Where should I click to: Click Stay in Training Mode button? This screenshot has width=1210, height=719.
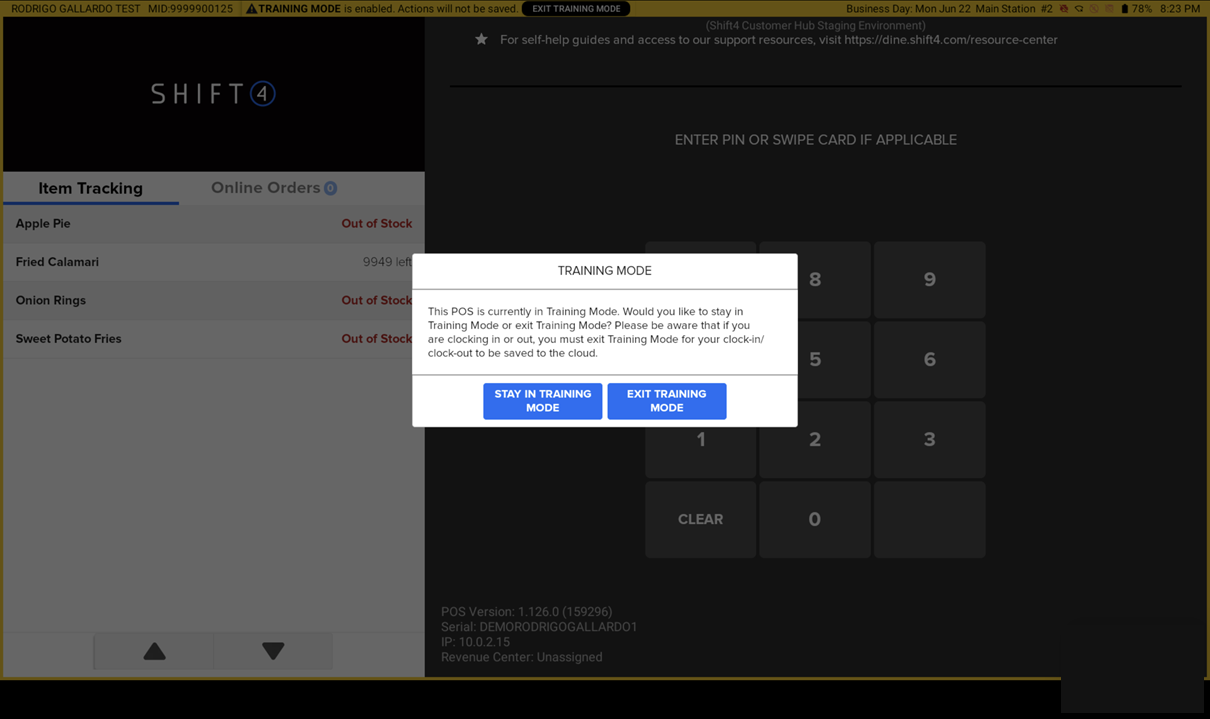click(x=542, y=401)
